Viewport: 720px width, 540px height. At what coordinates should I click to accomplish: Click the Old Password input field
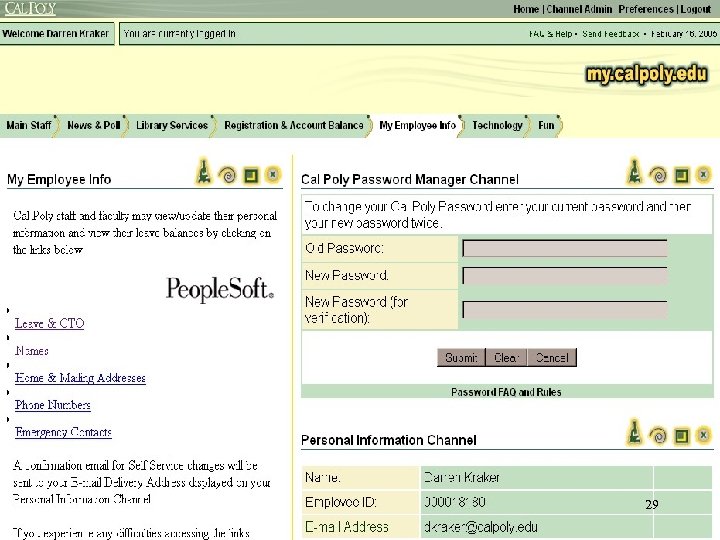pos(565,248)
